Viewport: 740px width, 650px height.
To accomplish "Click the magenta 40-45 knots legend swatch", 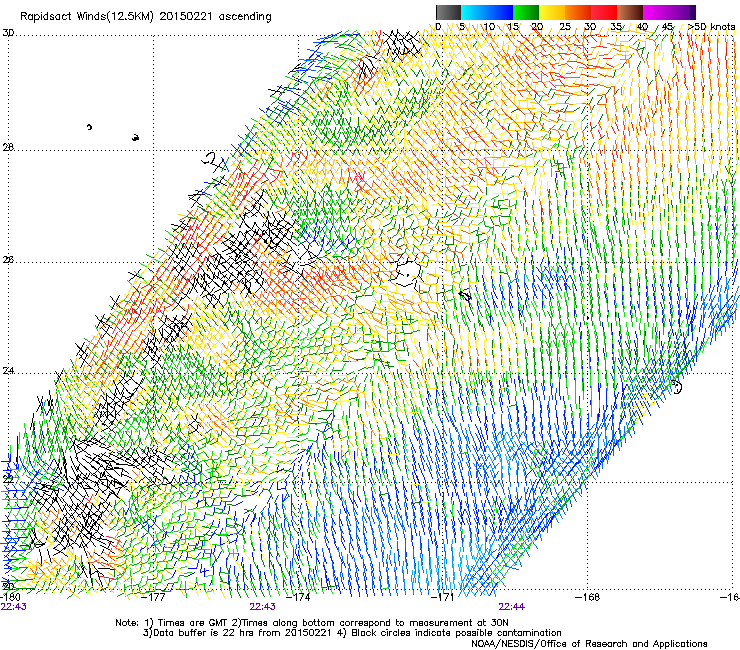I will click(656, 12).
